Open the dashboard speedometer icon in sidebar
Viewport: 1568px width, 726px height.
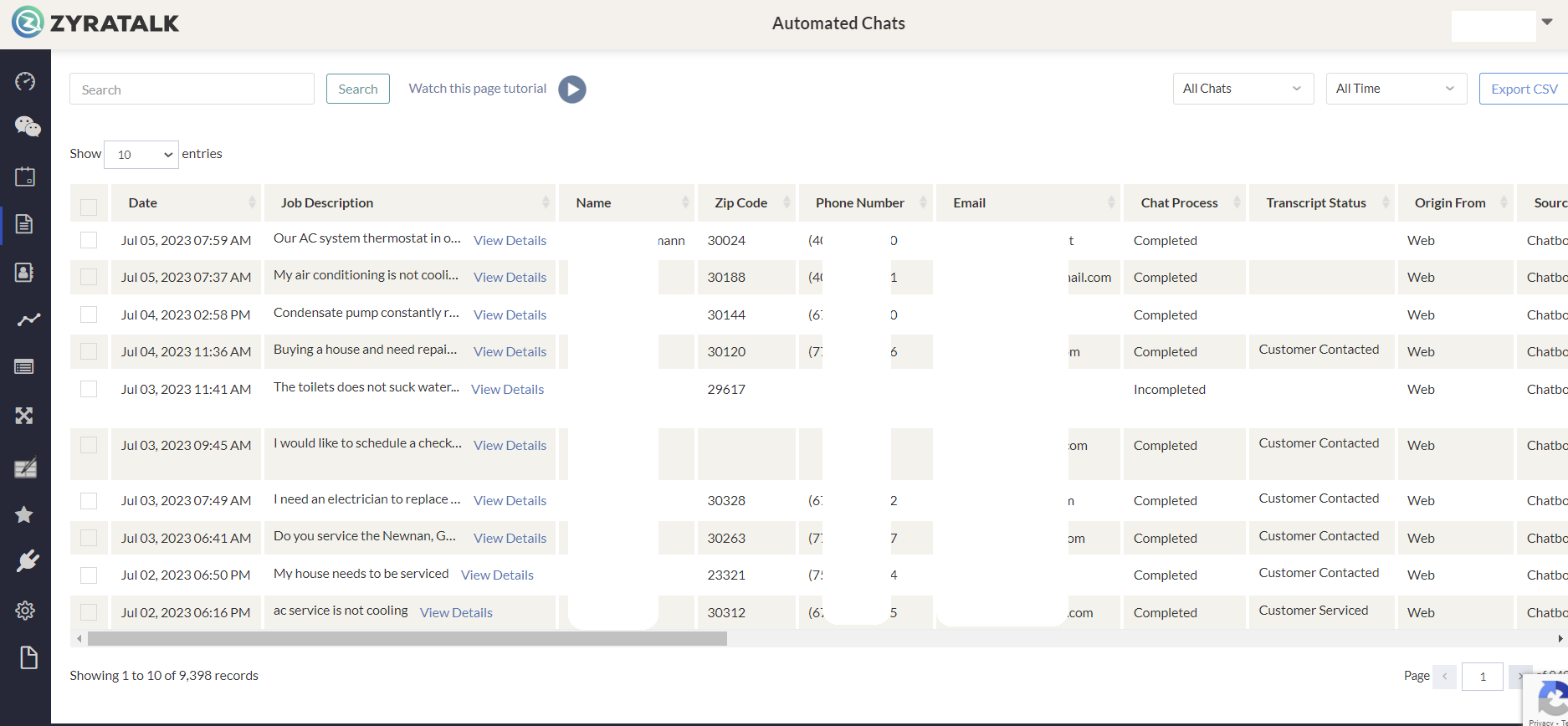25,81
